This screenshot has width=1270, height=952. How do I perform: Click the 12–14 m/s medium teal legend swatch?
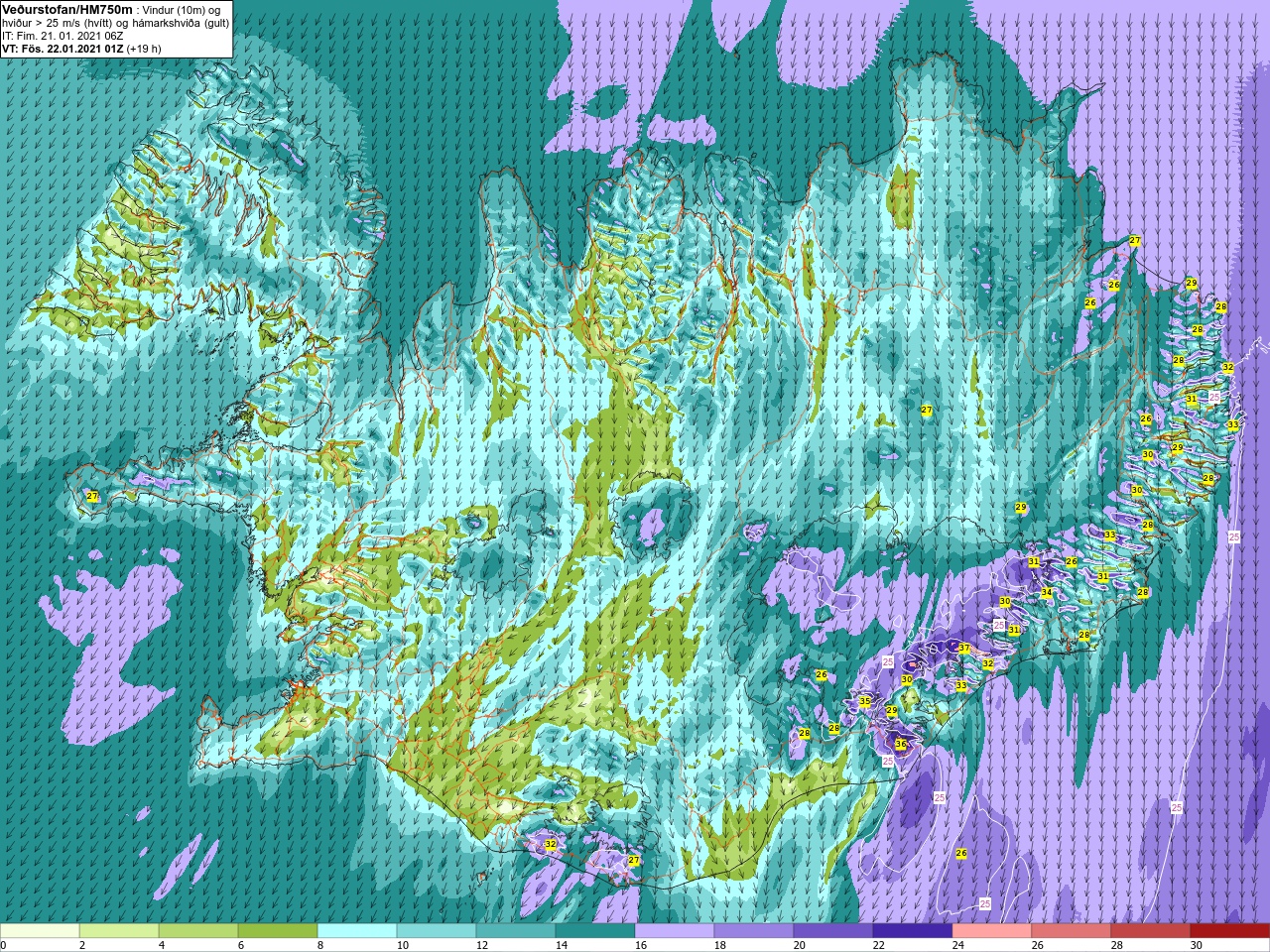click(x=516, y=931)
